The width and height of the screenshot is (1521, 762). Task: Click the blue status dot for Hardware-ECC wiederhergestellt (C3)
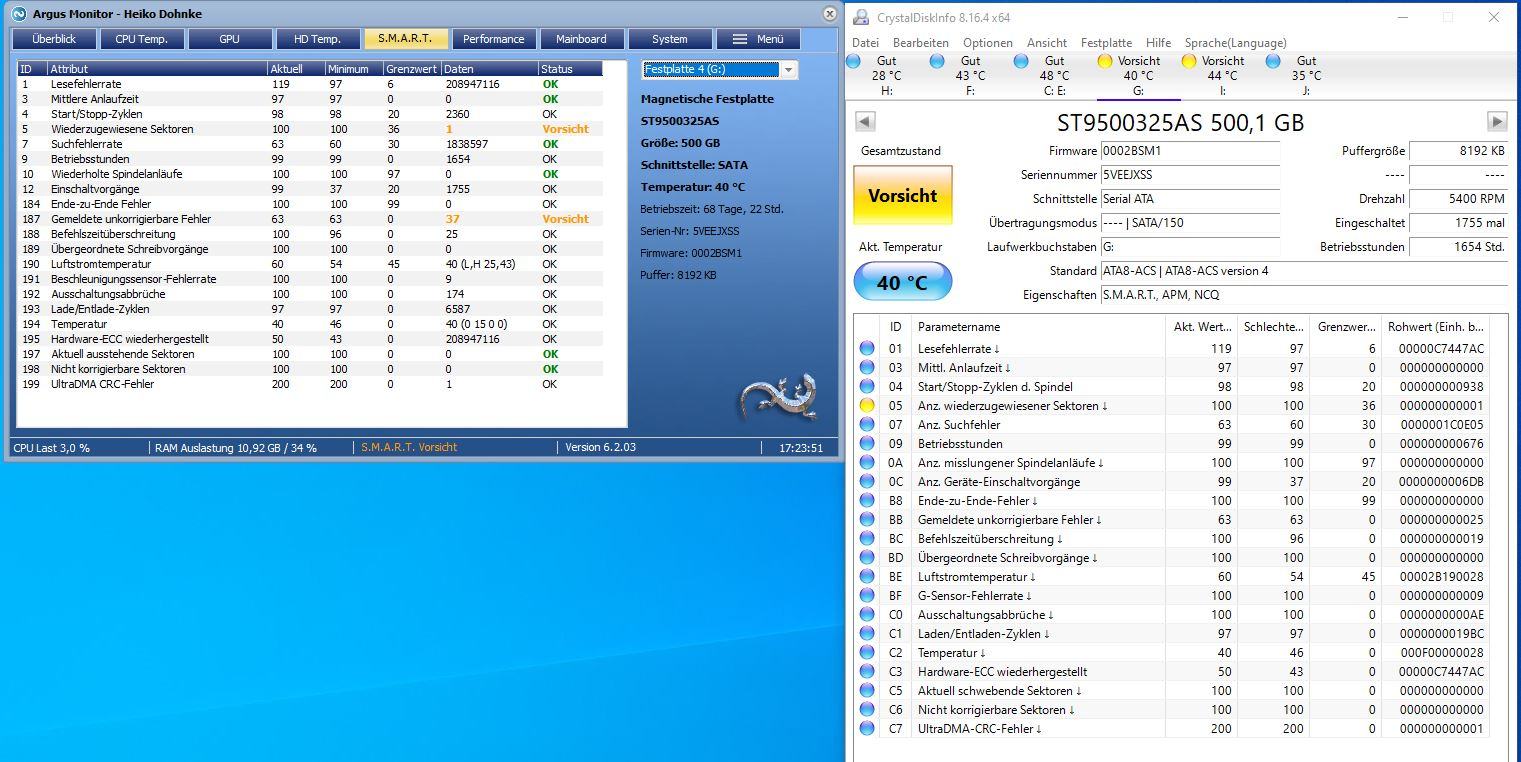(867, 672)
